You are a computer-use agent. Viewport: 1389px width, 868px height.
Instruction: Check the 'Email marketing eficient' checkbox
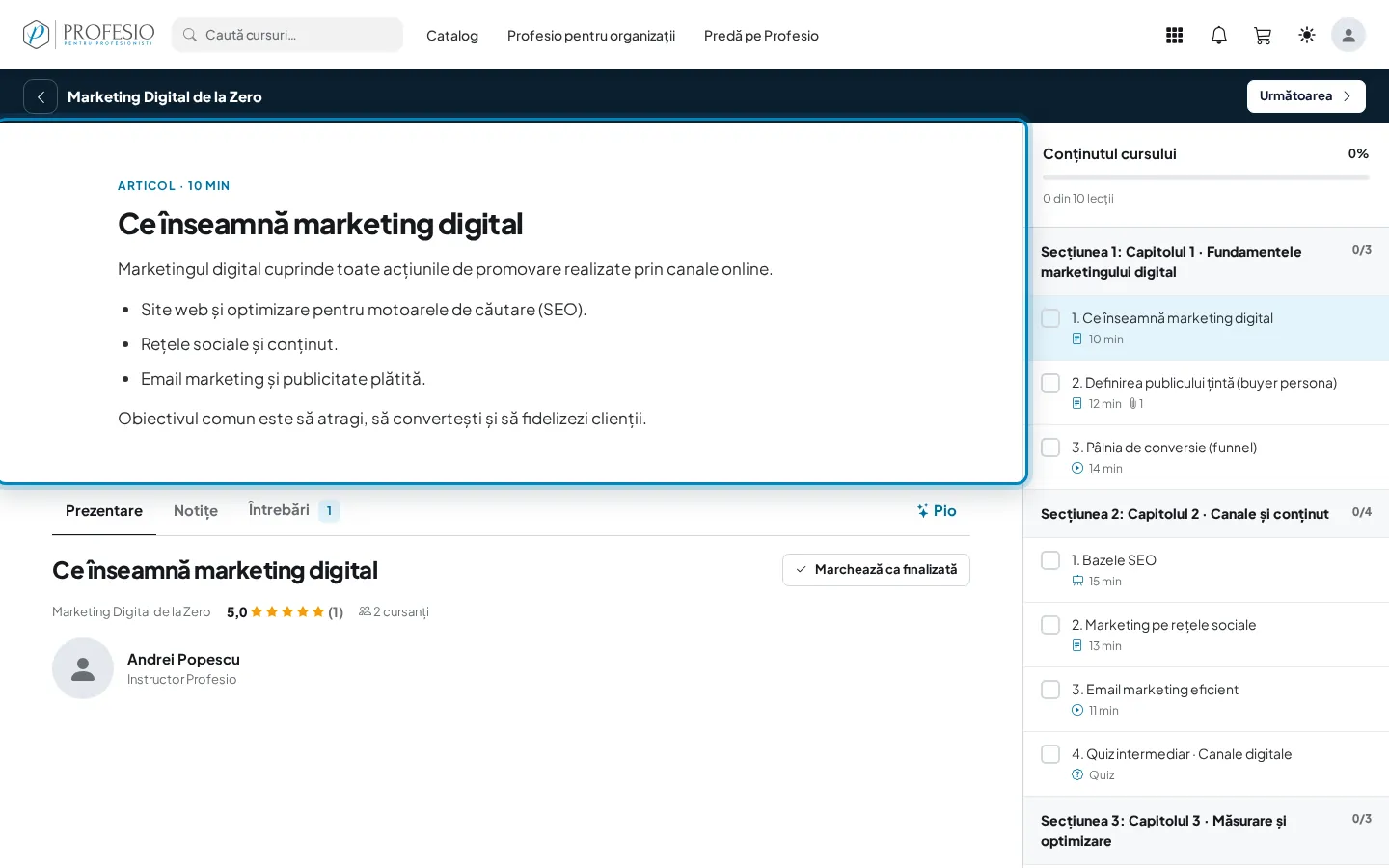[x=1050, y=690]
